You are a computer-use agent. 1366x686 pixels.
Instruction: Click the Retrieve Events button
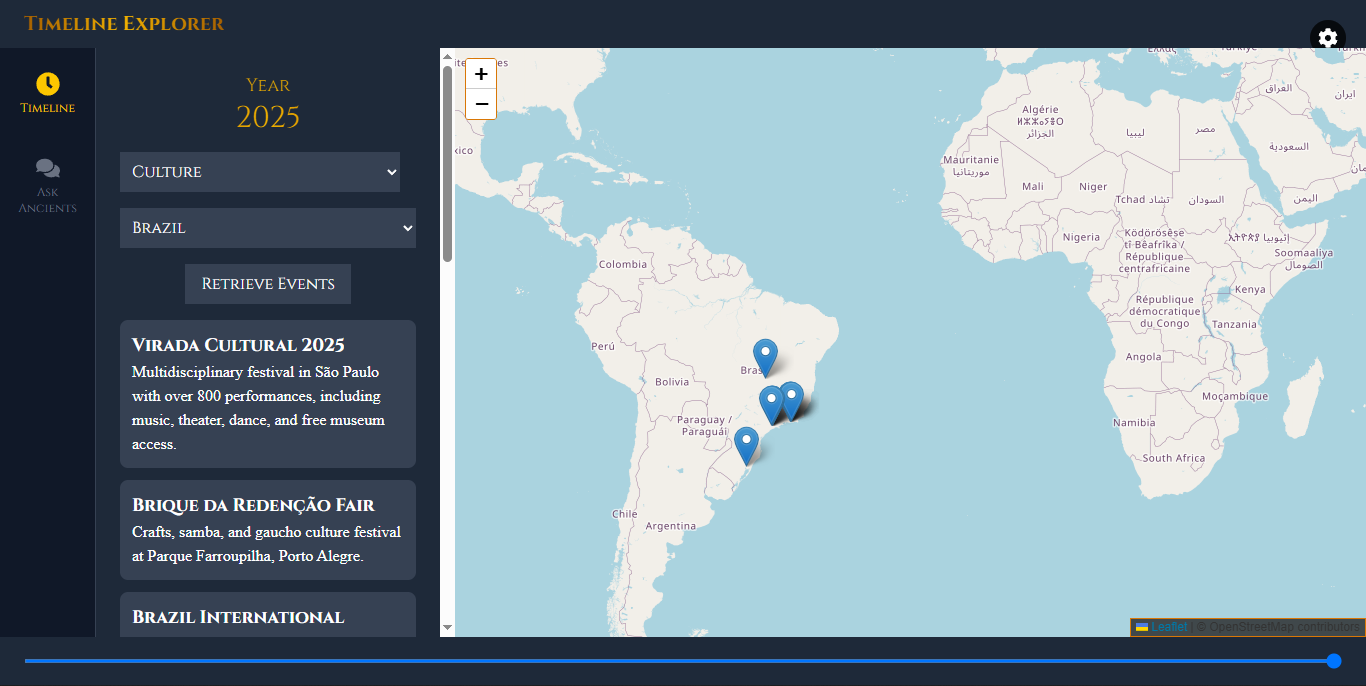tap(268, 284)
